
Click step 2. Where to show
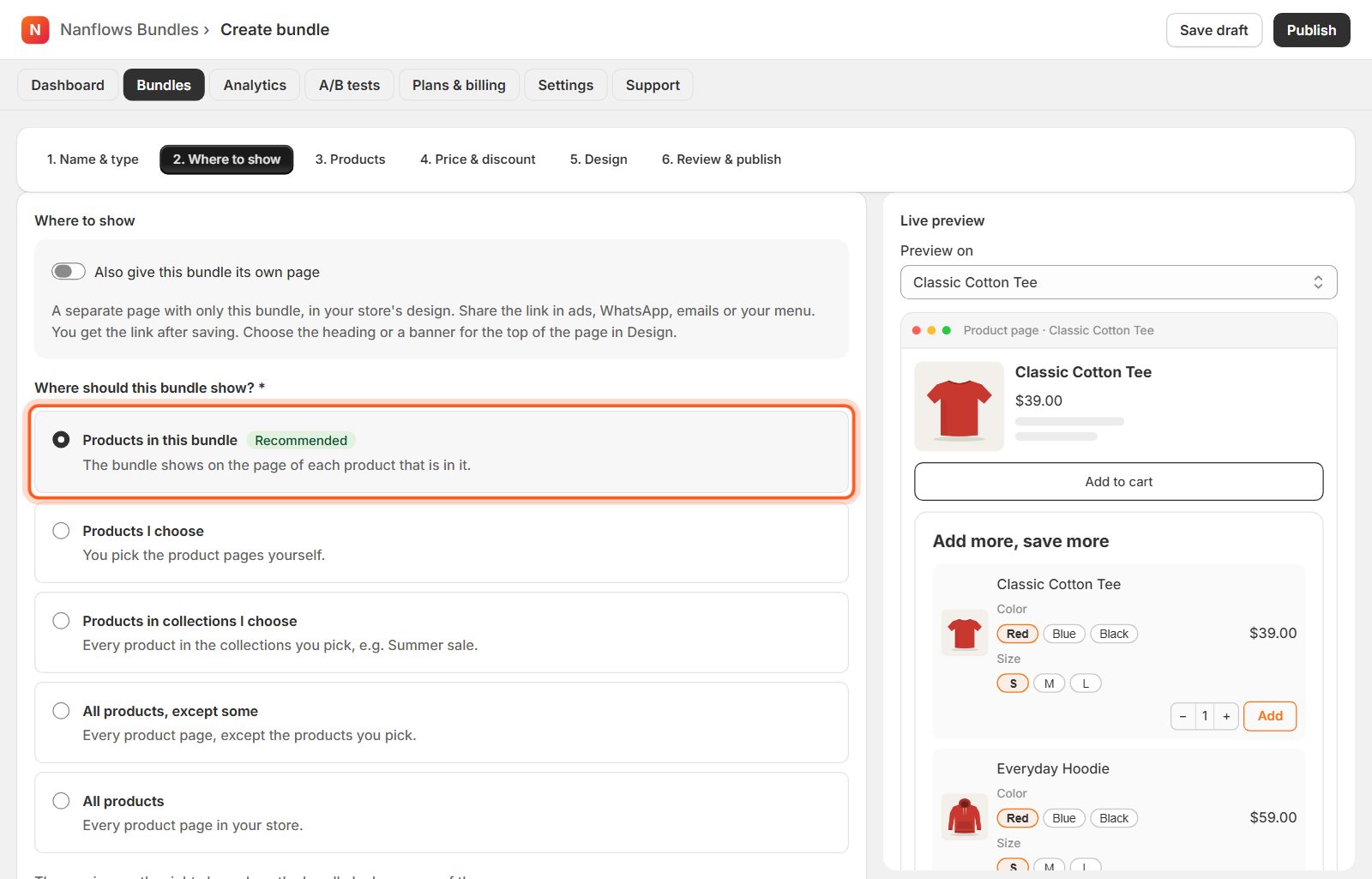[226, 160]
